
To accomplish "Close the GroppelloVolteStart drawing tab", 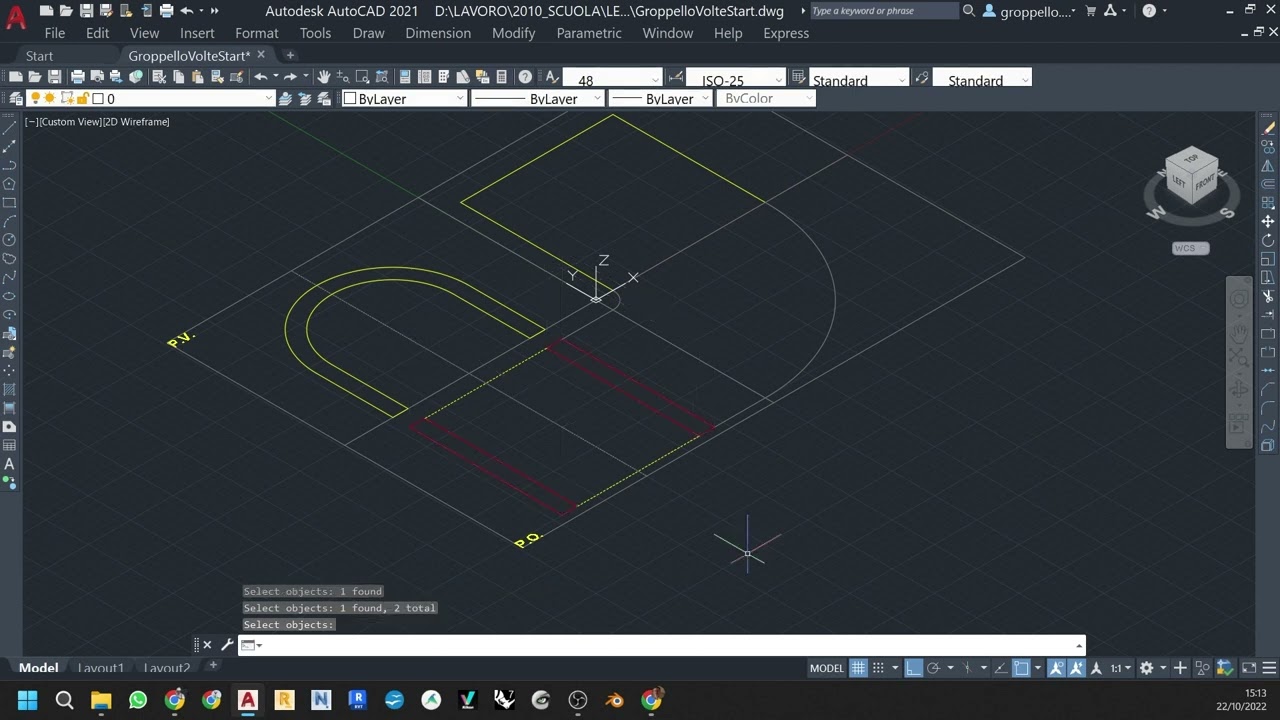I will (261, 55).
